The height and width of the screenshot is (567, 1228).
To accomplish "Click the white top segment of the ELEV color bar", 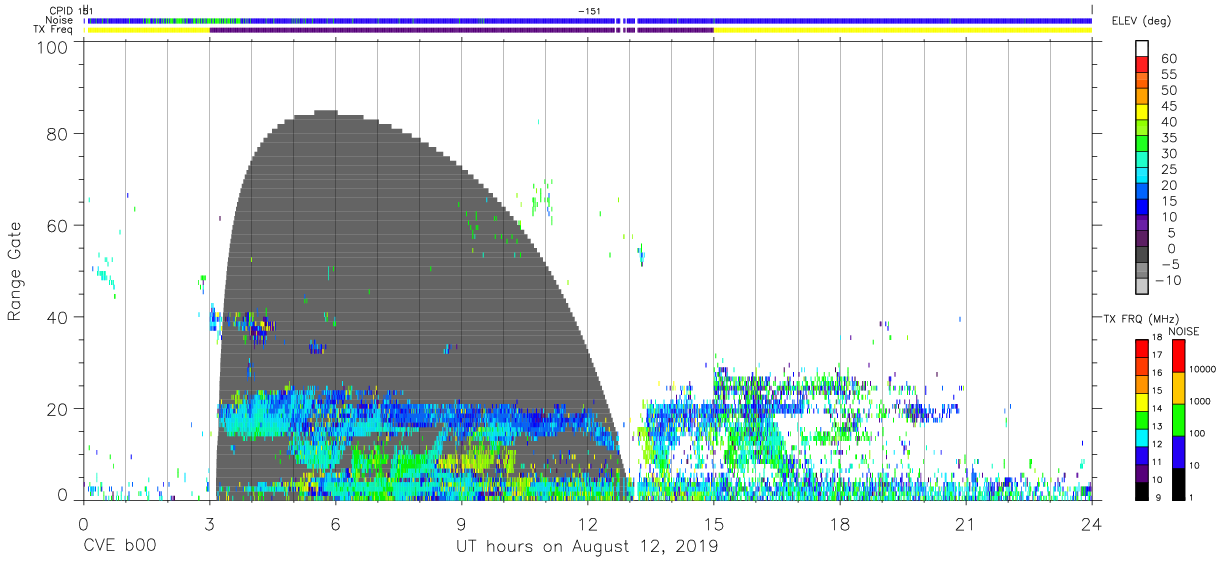I will click(x=1141, y=47).
